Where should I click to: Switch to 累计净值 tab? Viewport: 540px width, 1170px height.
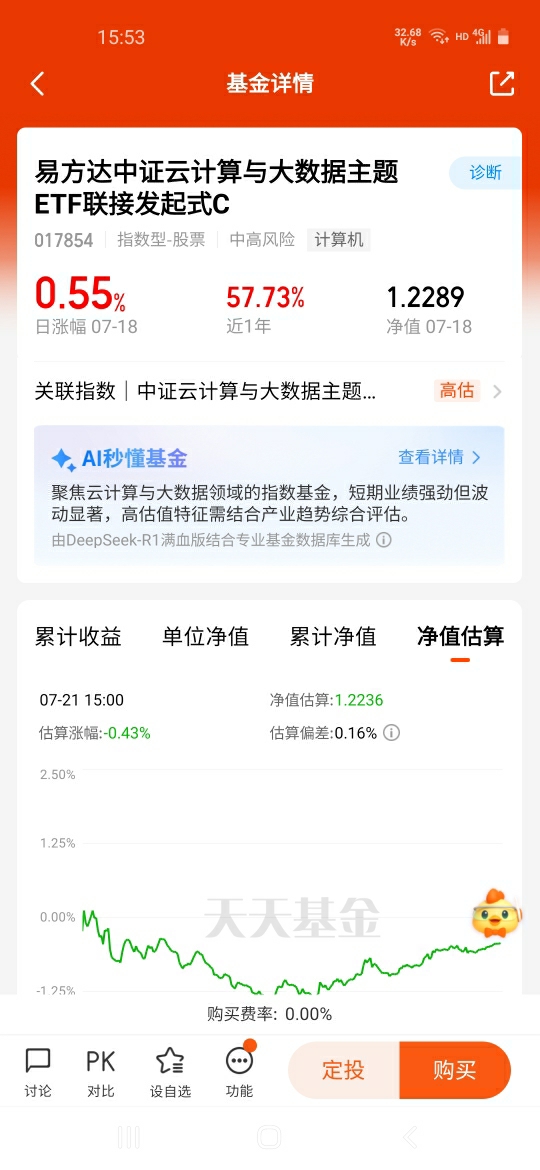point(333,636)
